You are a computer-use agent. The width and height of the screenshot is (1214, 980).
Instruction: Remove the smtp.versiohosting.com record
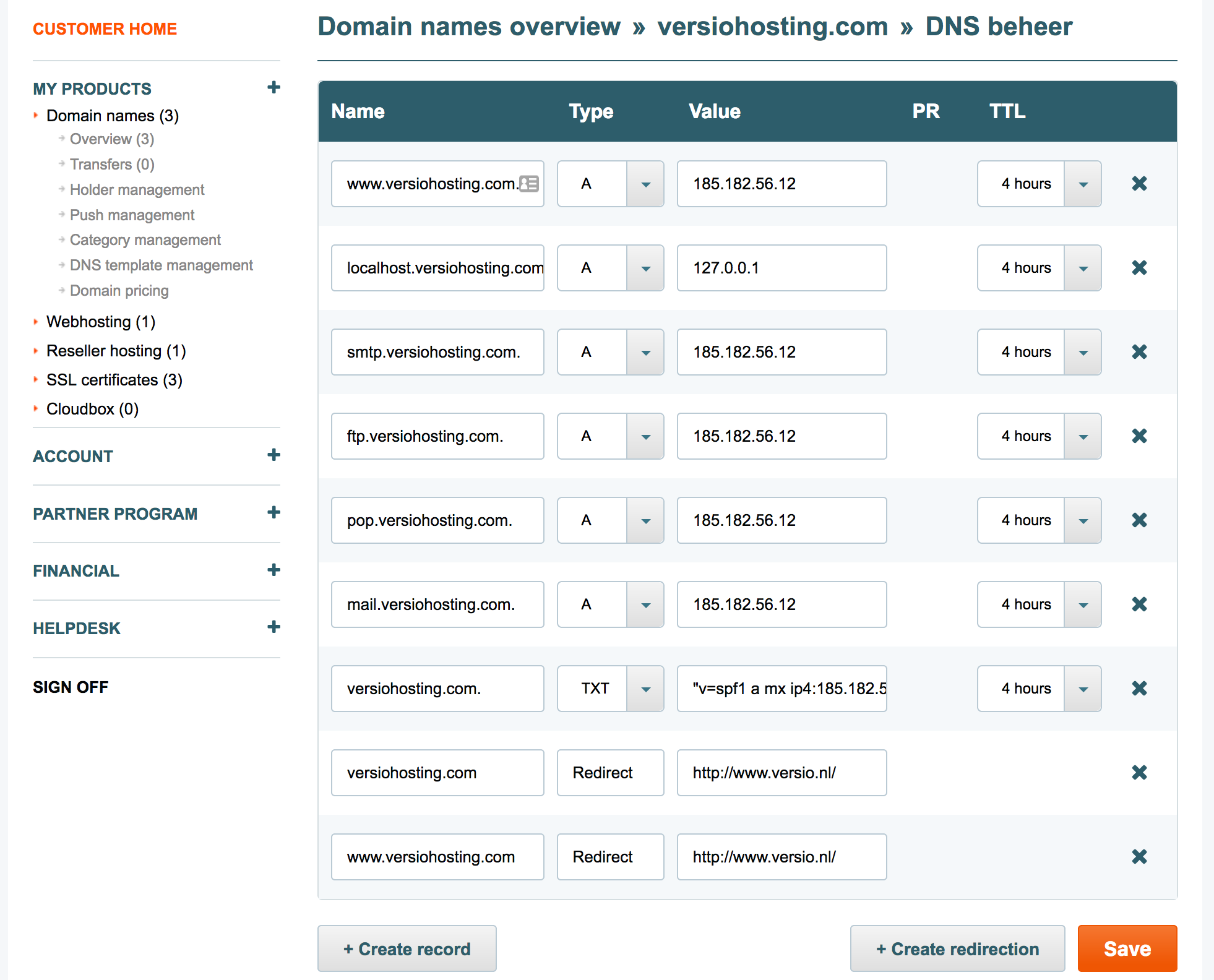tap(1139, 352)
